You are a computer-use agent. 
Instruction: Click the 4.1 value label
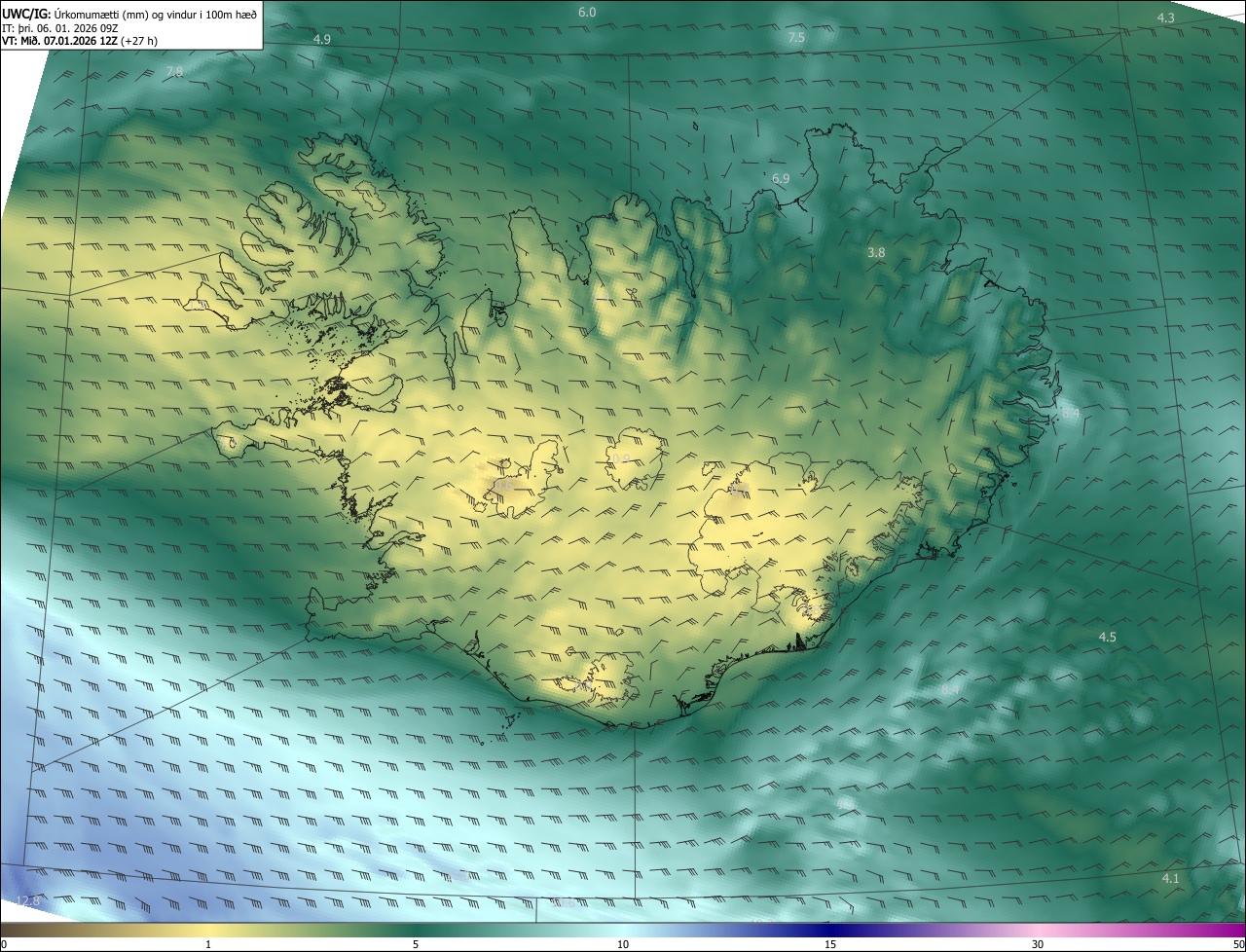pyautogui.click(x=1171, y=879)
